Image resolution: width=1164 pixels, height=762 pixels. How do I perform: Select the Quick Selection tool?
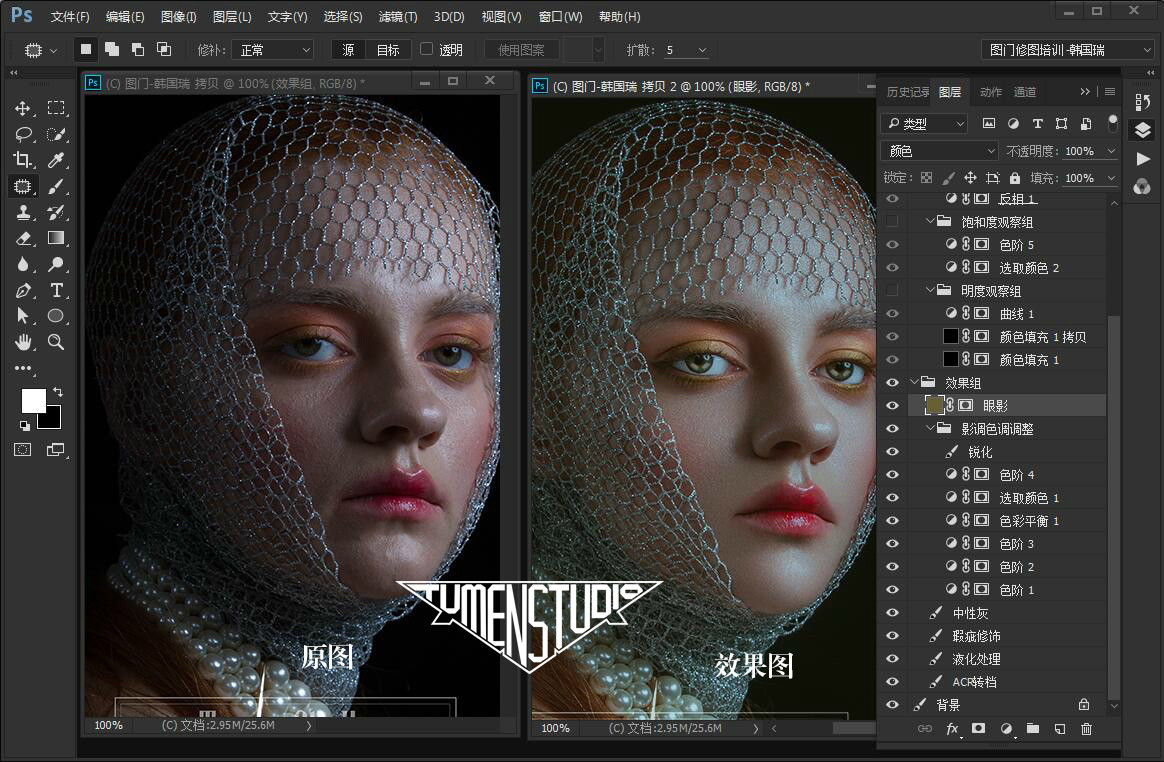coord(56,134)
